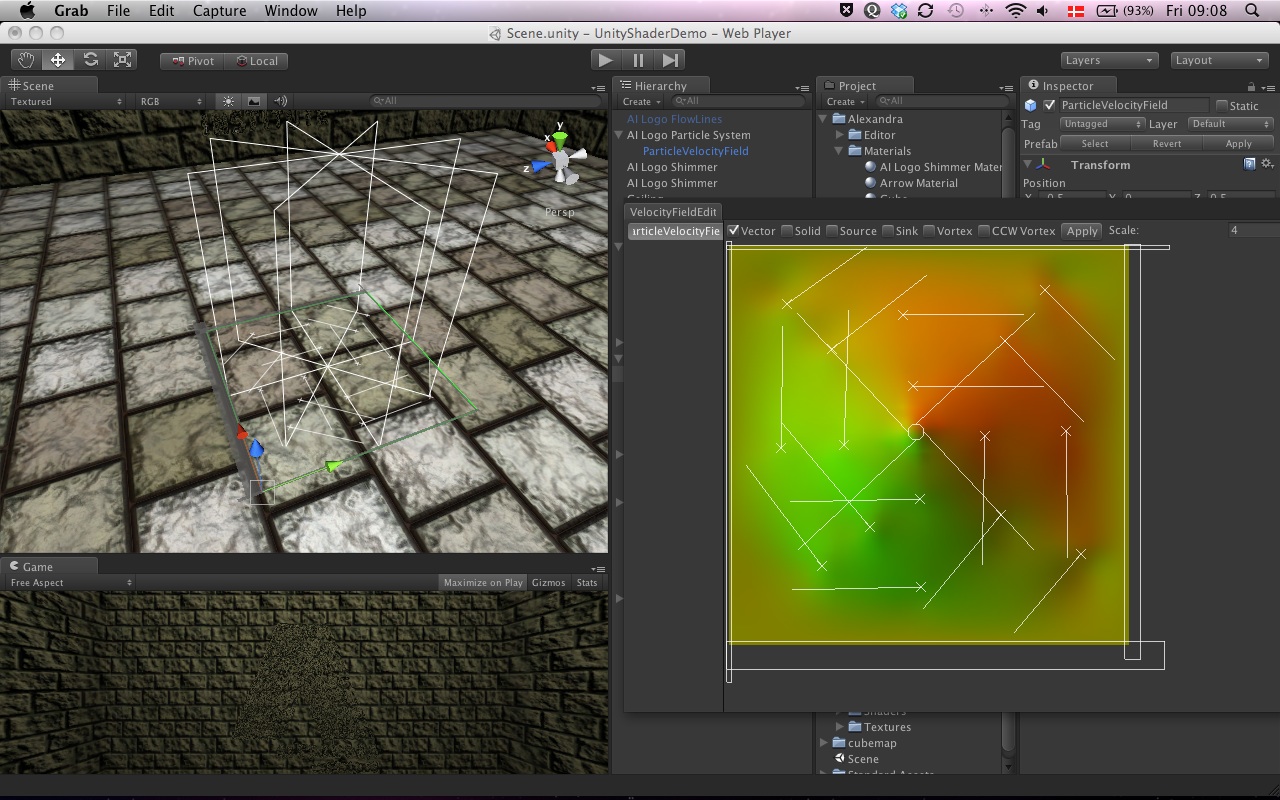Image resolution: width=1280 pixels, height=800 pixels.
Task: Open the Apple menu
Action: tap(27, 10)
